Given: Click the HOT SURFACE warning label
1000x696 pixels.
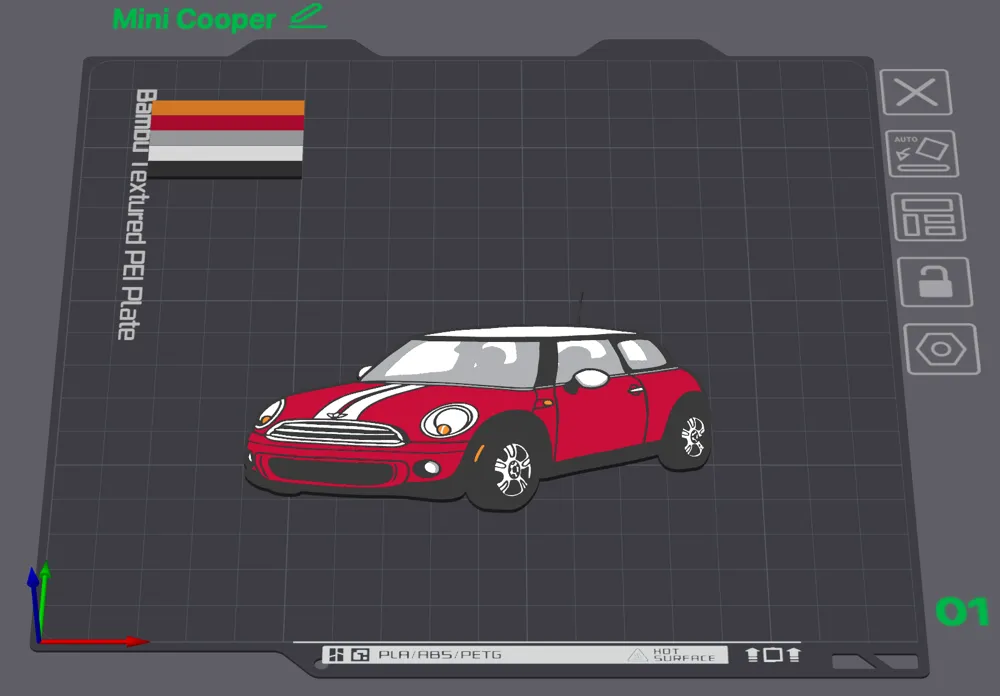Looking at the screenshot, I should coord(672,655).
